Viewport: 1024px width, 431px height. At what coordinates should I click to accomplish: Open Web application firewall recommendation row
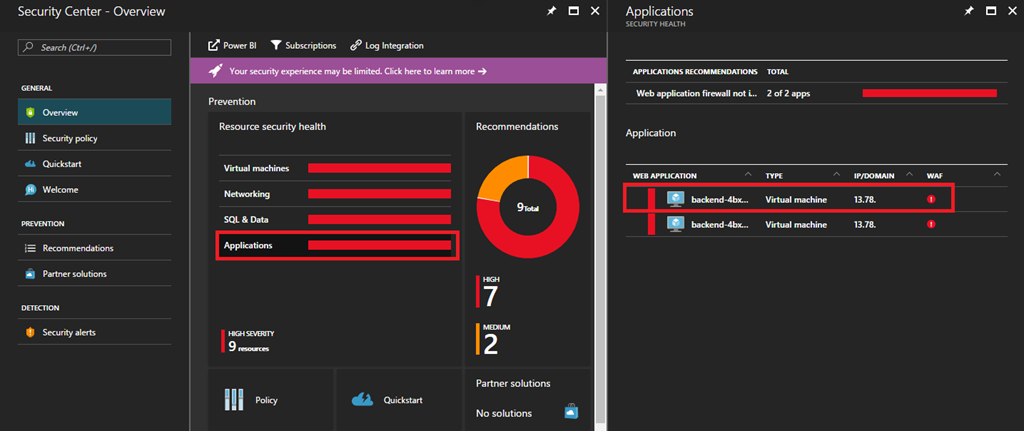pos(816,93)
